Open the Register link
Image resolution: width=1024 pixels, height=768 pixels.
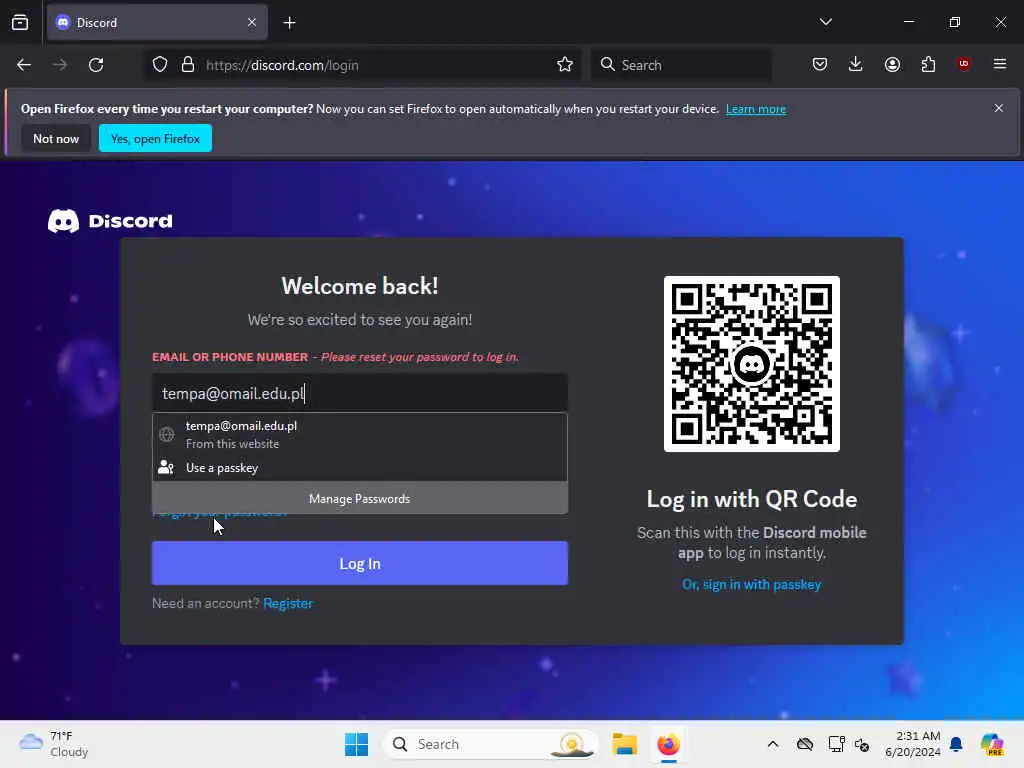pyautogui.click(x=288, y=603)
